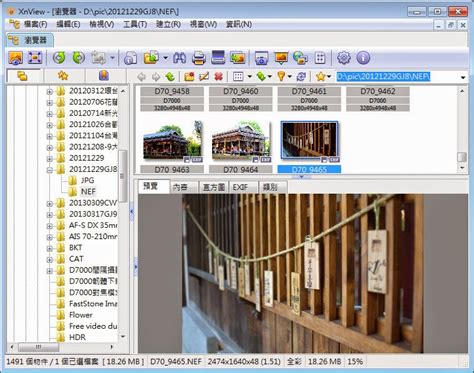This screenshot has height=373, width=474.
Task: Refresh the file list icon
Action: pyautogui.click(x=301, y=77)
